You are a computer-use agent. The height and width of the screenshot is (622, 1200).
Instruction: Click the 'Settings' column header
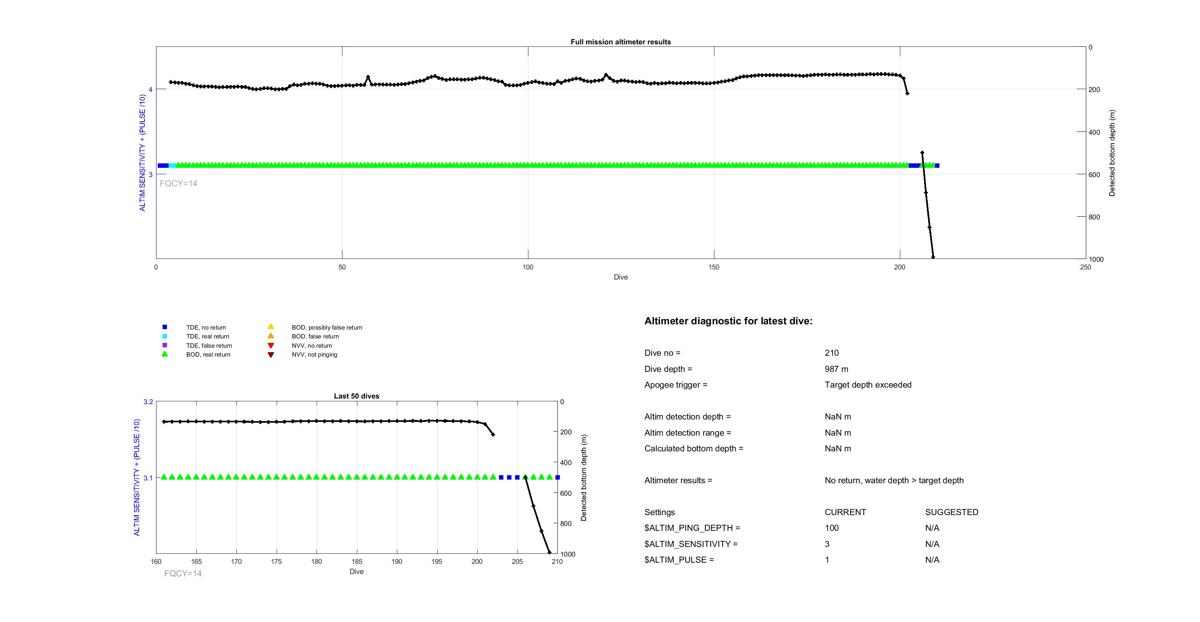point(660,512)
